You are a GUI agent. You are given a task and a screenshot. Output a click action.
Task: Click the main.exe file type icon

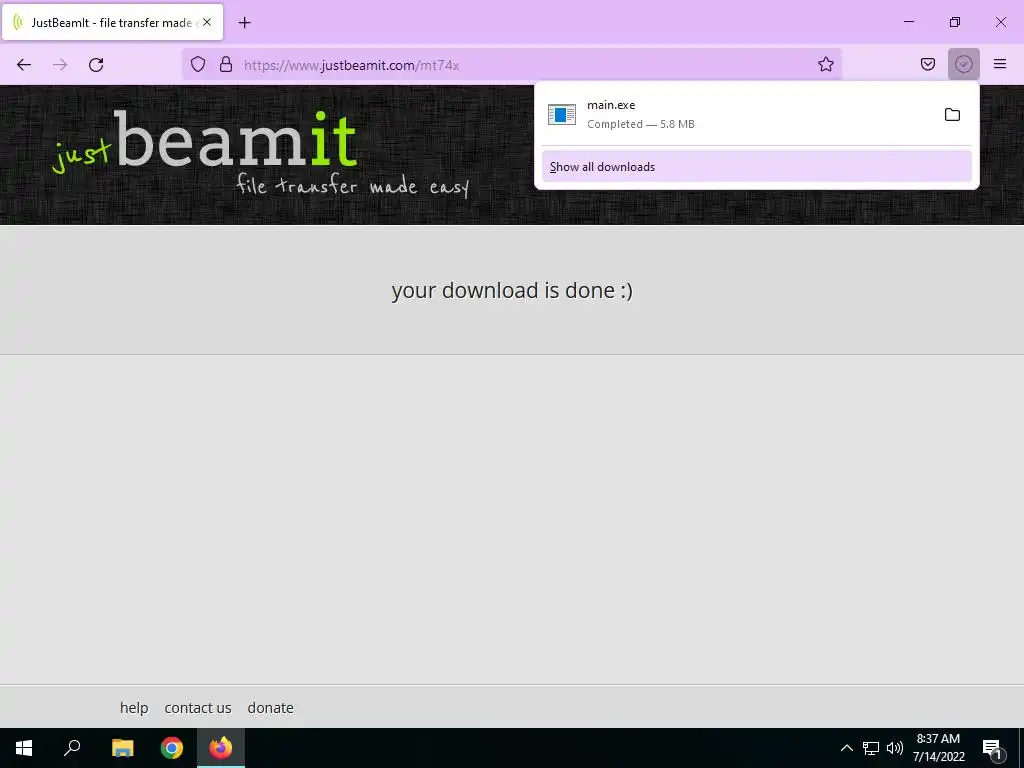(x=562, y=115)
